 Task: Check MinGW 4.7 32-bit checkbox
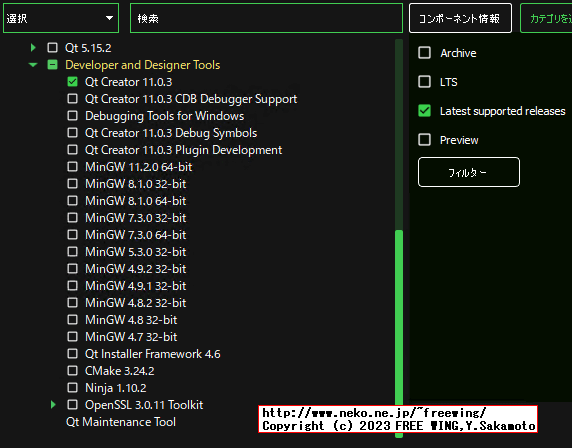pos(73,337)
